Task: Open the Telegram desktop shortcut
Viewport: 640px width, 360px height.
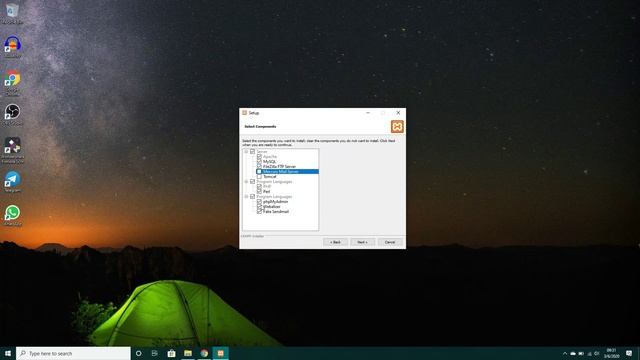Action: pos(12,181)
